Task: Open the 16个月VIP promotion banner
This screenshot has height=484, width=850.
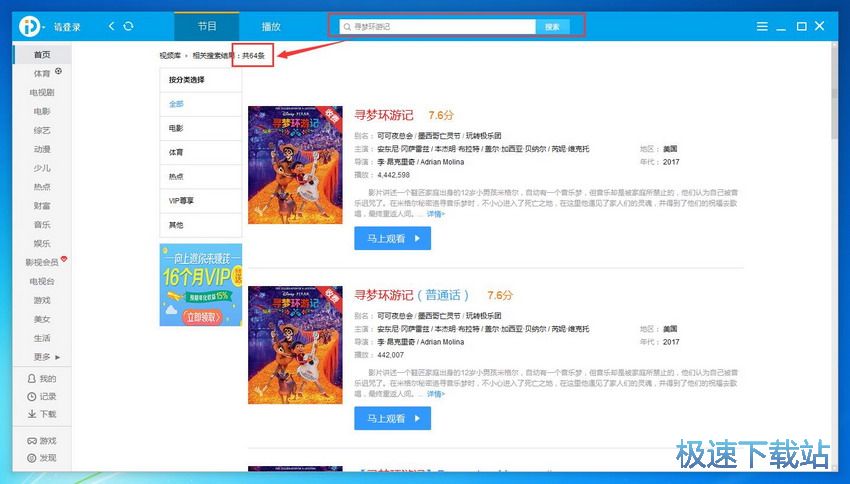Action: click(201, 285)
